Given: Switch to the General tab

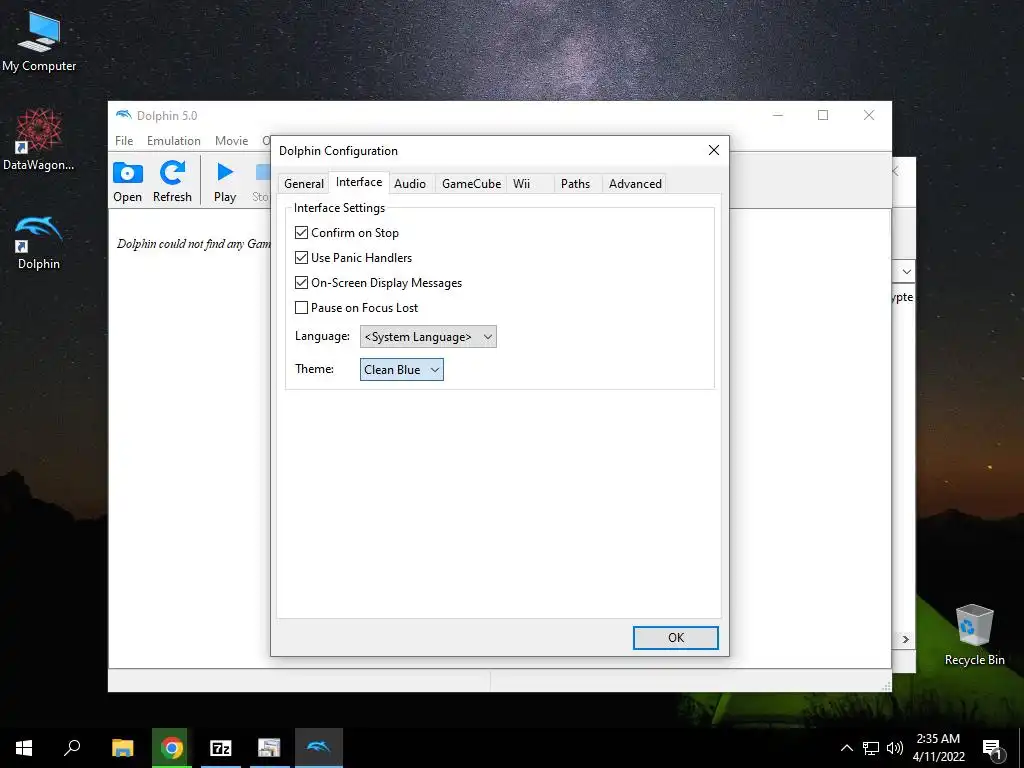Looking at the screenshot, I should coord(304,184).
